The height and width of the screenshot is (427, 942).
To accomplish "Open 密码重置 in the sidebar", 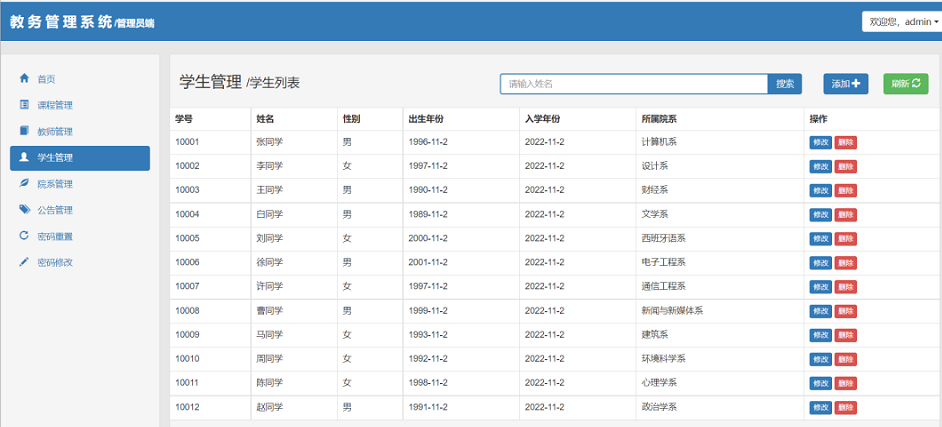I will click(x=80, y=237).
